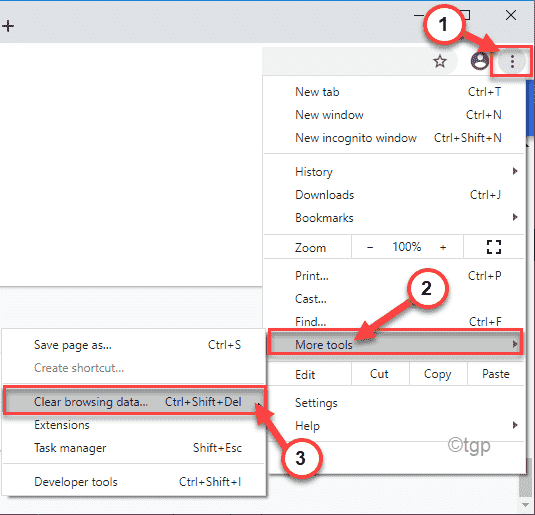Click the Paste button in Edit row
The height and width of the screenshot is (515, 535).
click(496, 374)
